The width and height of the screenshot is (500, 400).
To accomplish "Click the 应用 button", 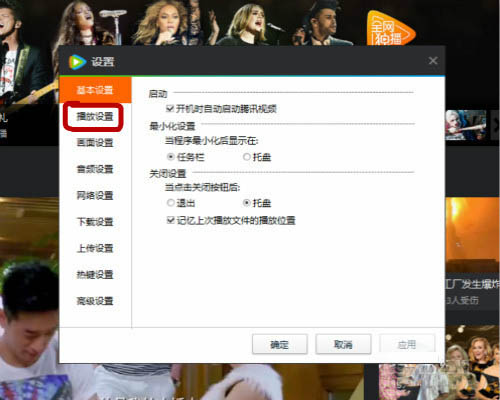I will tap(407, 344).
